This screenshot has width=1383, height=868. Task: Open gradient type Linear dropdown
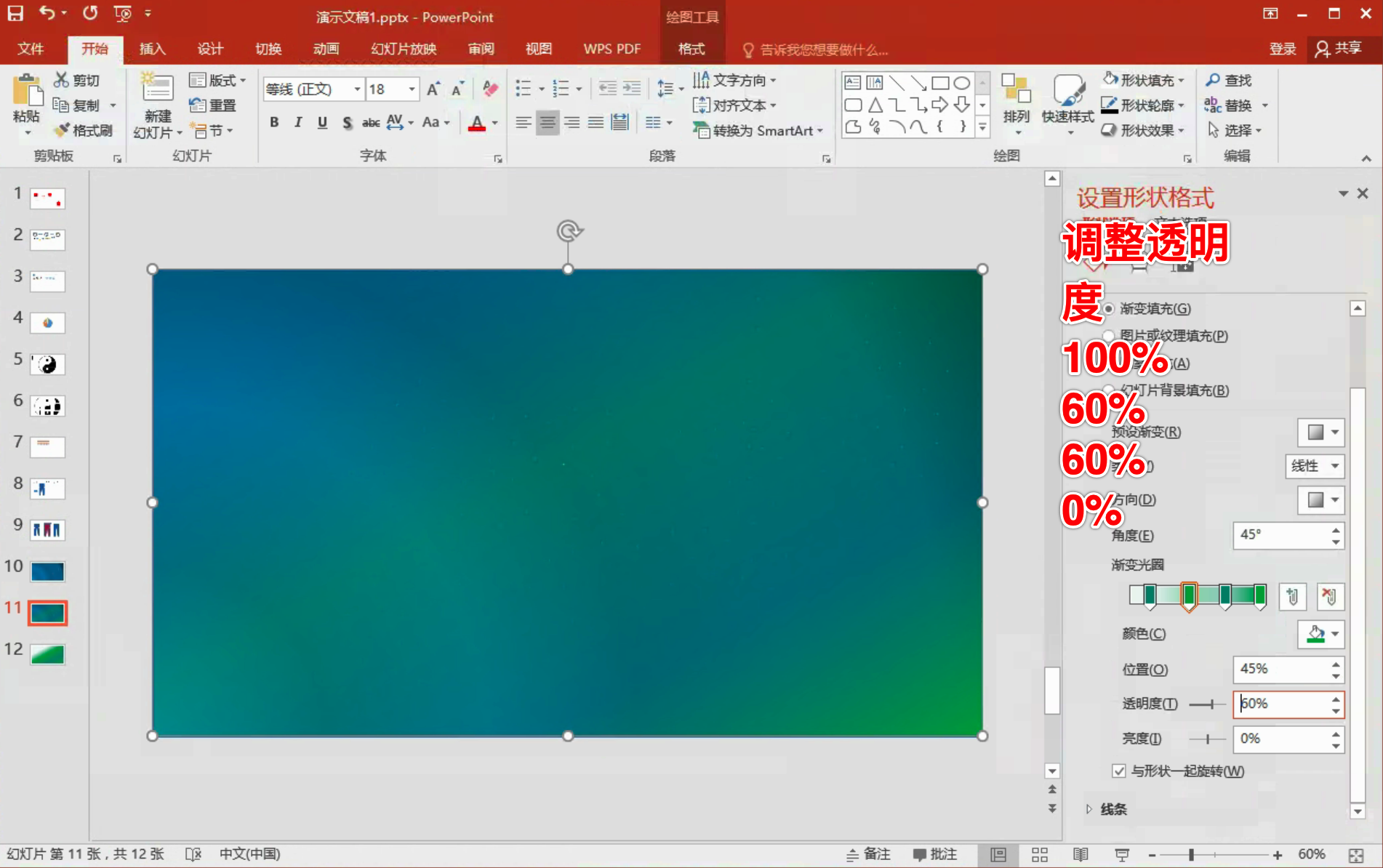[x=1315, y=466]
